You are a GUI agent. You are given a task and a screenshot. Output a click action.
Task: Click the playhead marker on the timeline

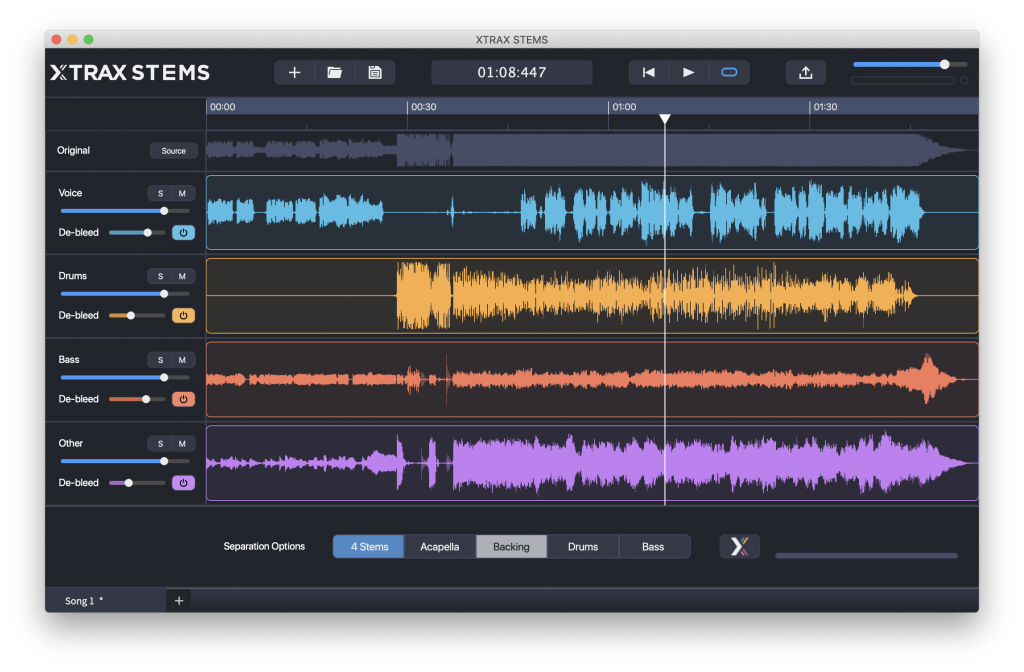click(665, 119)
